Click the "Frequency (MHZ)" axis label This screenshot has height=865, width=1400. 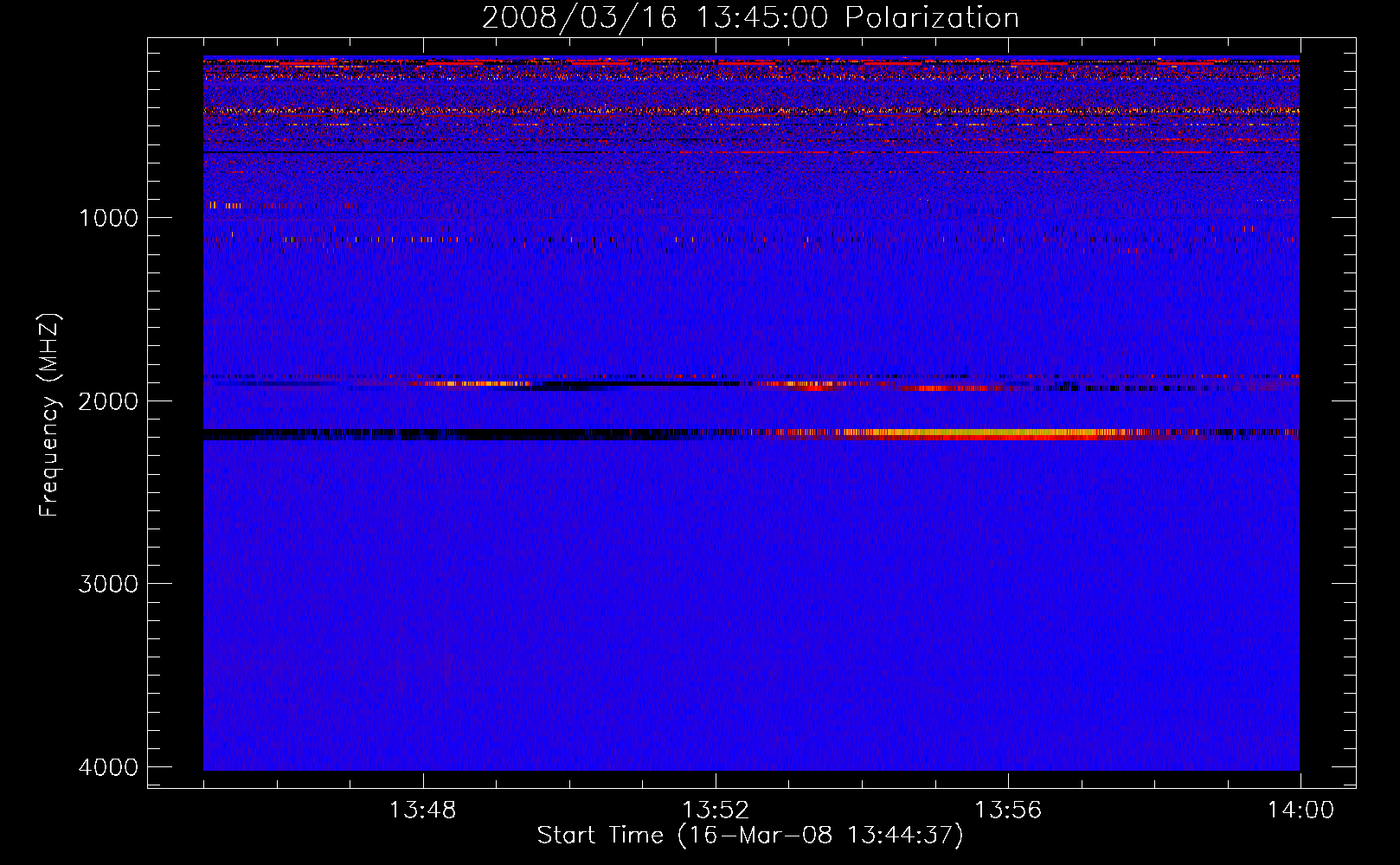point(49,415)
